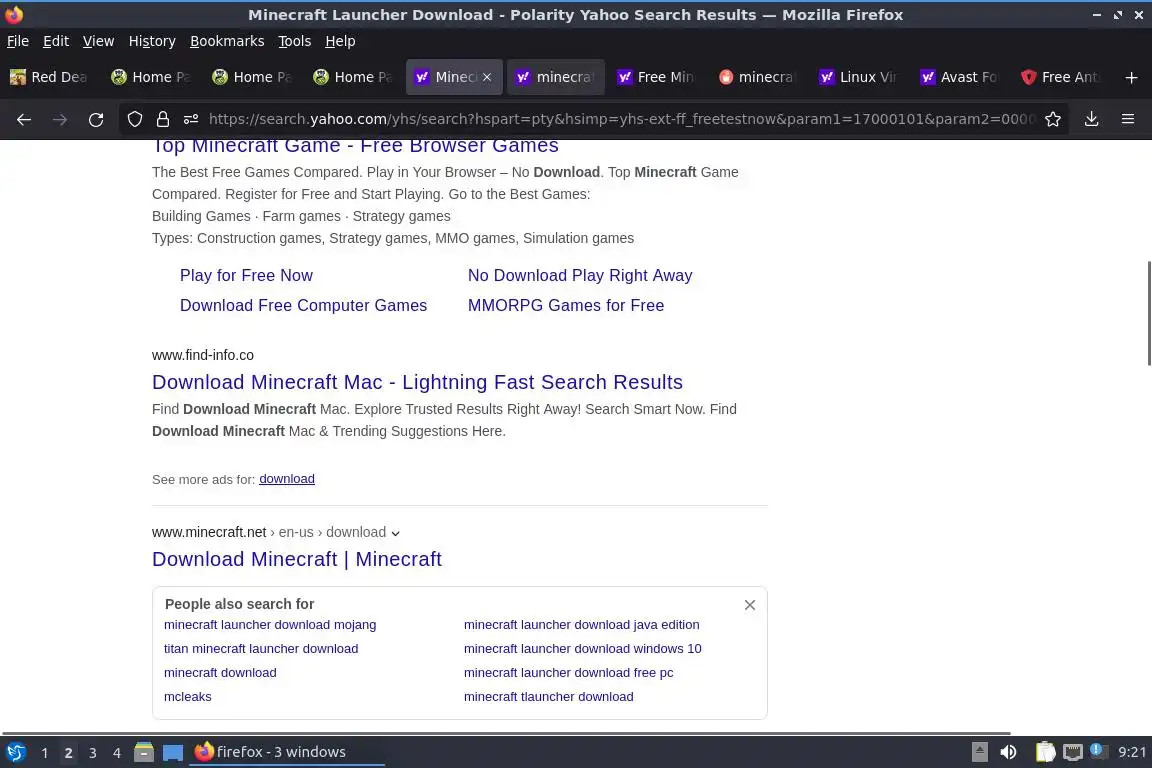Open network monitor tray icon

[x=1073, y=752]
